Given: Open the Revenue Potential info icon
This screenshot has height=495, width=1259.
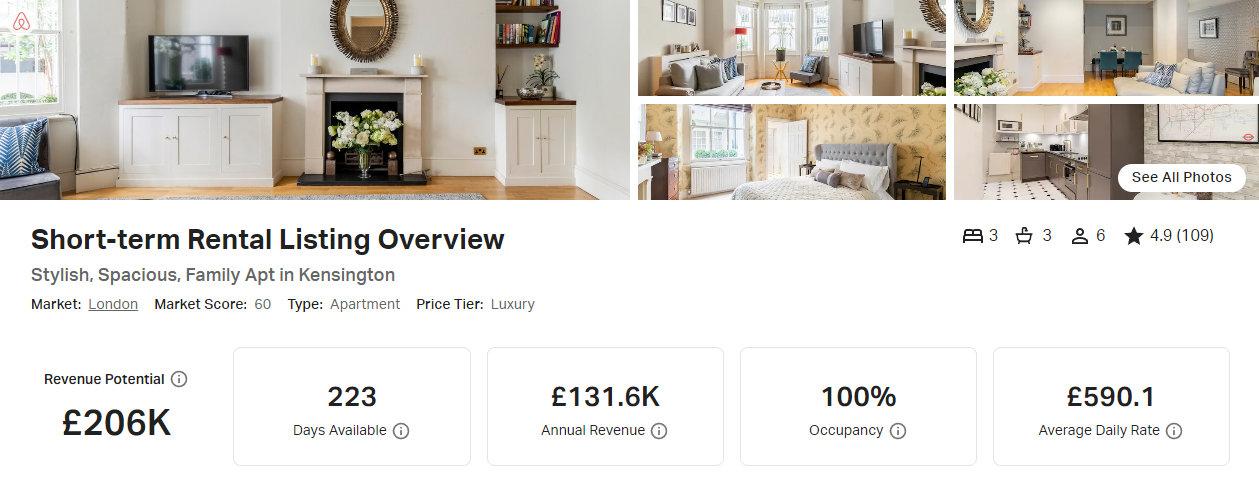Looking at the screenshot, I should [x=179, y=379].
